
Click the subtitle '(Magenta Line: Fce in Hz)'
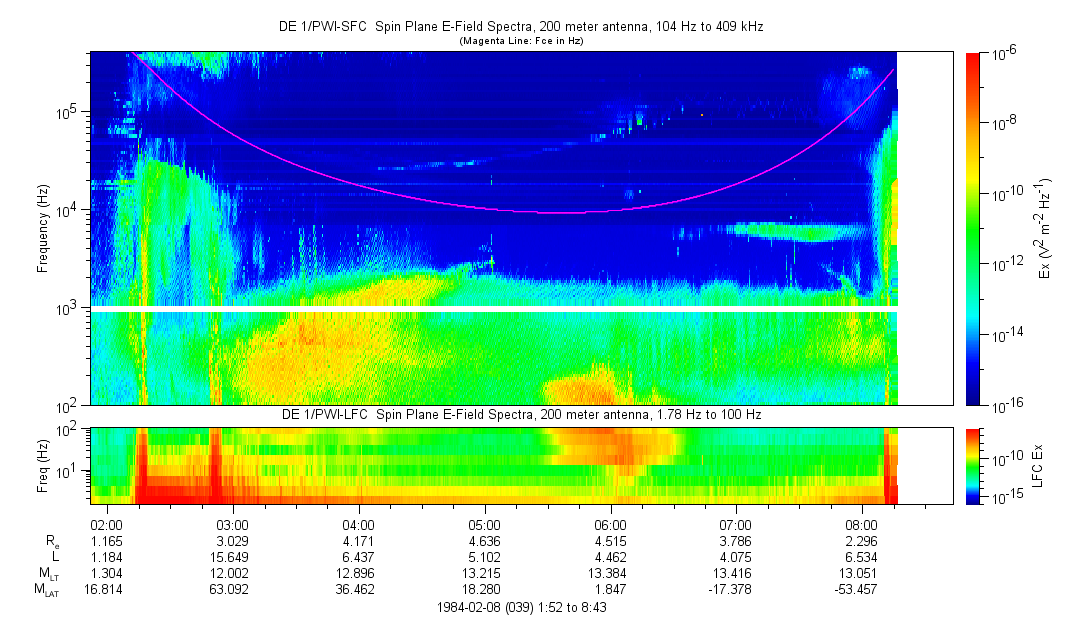point(521,41)
